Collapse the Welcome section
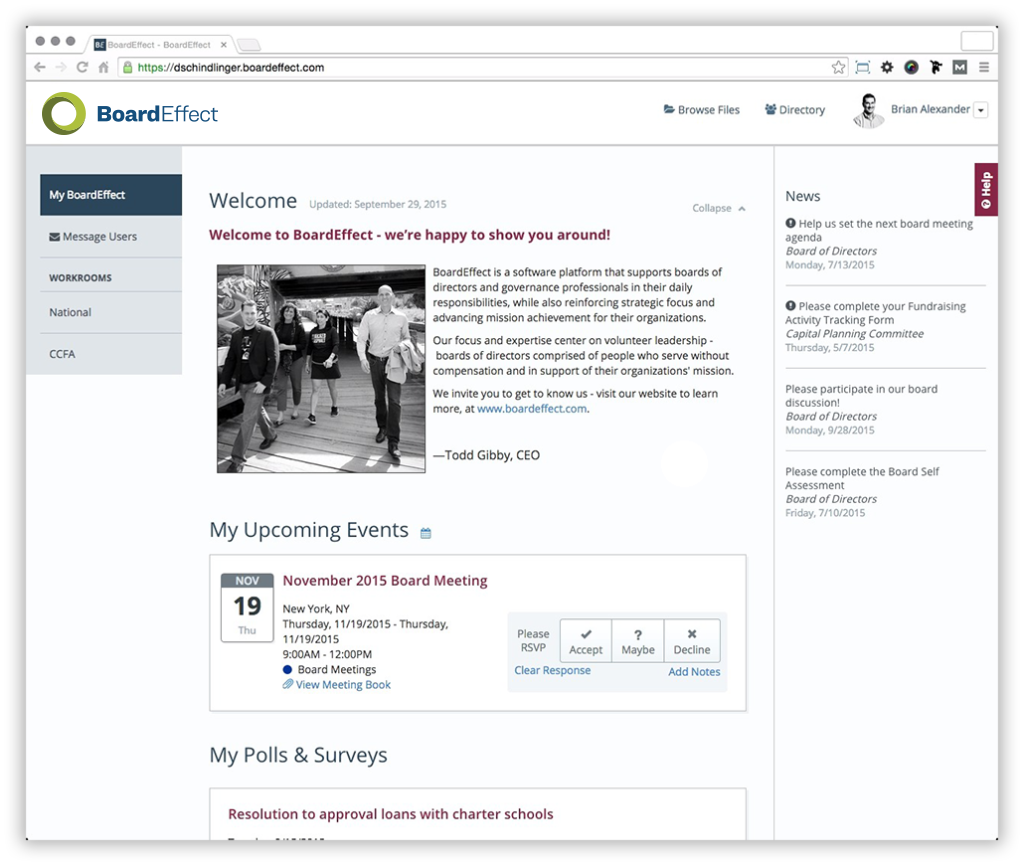This screenshot has height=866, width=1024. point(718,208)
